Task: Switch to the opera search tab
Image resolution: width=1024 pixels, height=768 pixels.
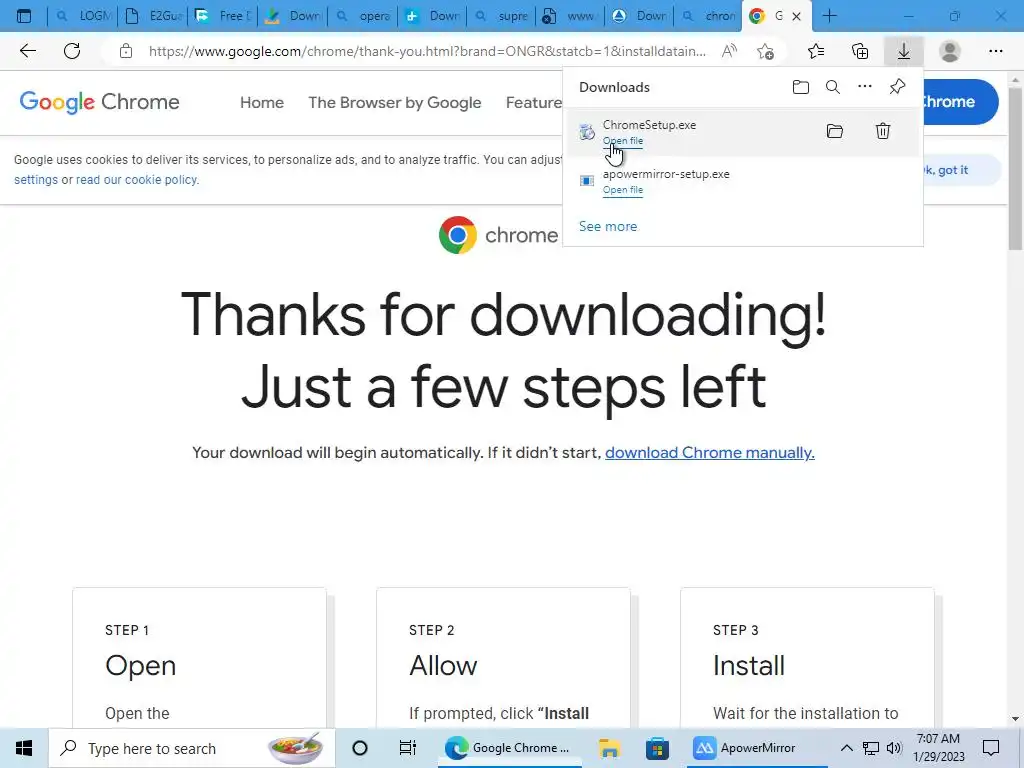Action: pyautogui.click(x=363, y=16)
